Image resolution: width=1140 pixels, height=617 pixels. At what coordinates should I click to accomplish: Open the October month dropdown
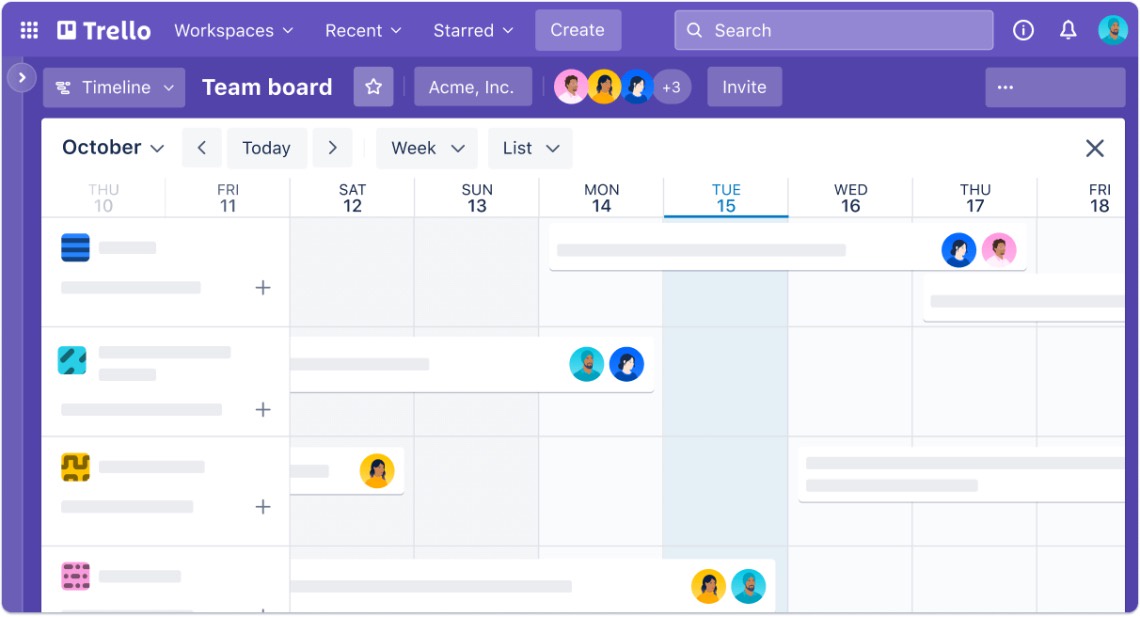(x=111, y=147)
